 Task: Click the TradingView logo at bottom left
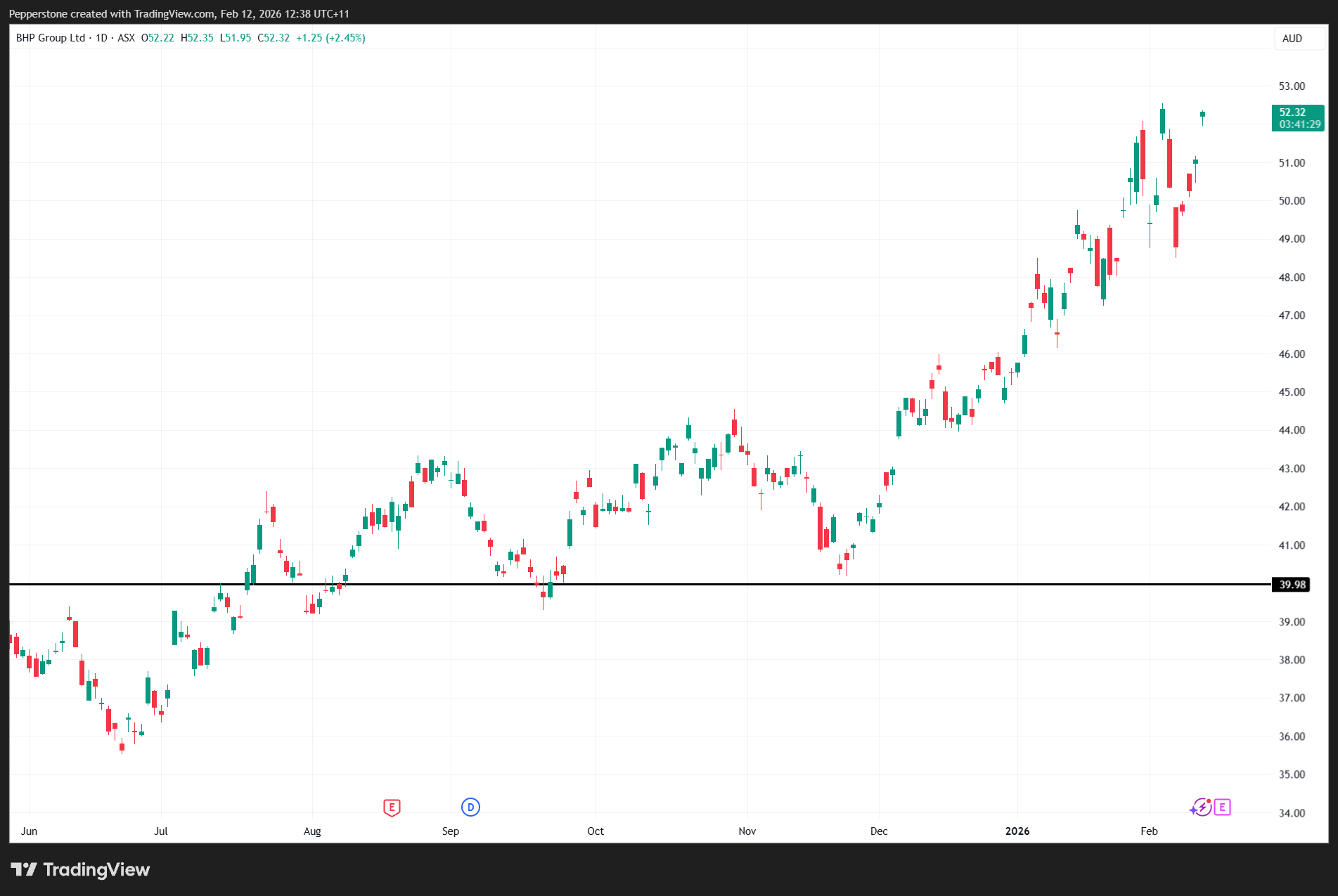click(x=80, y=870)
